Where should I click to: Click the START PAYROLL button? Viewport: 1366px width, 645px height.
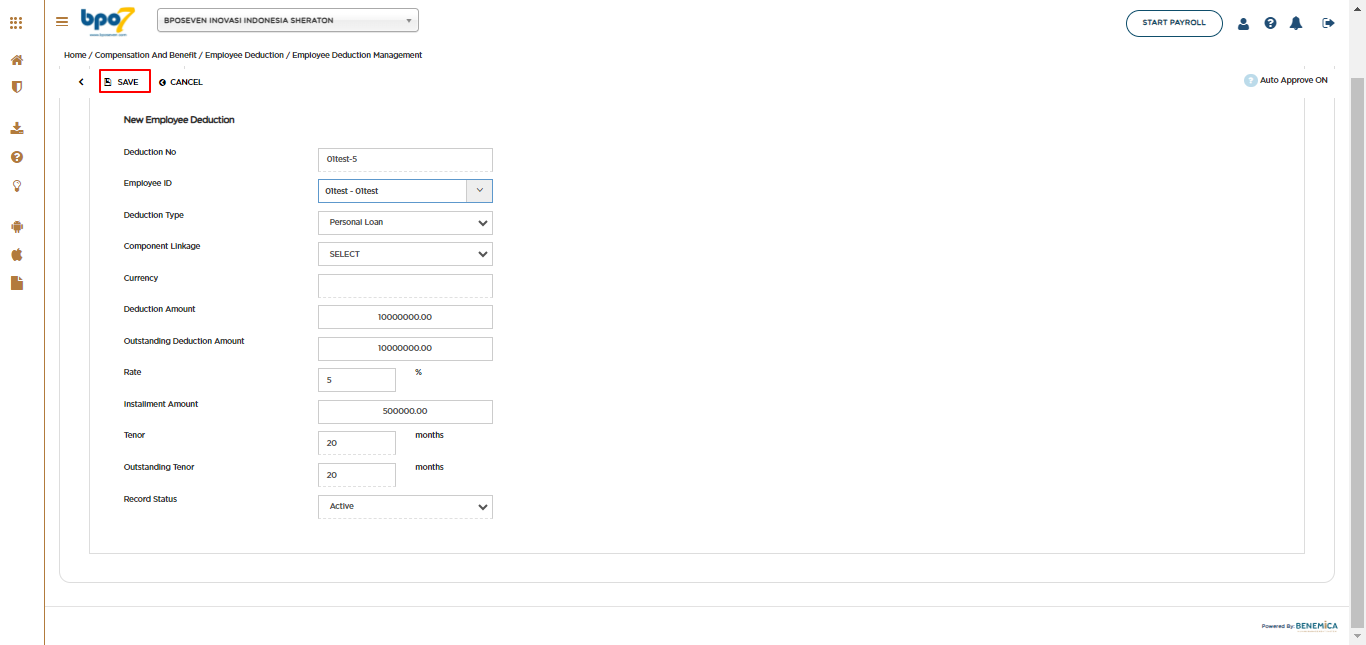[x=1174, y=23]
